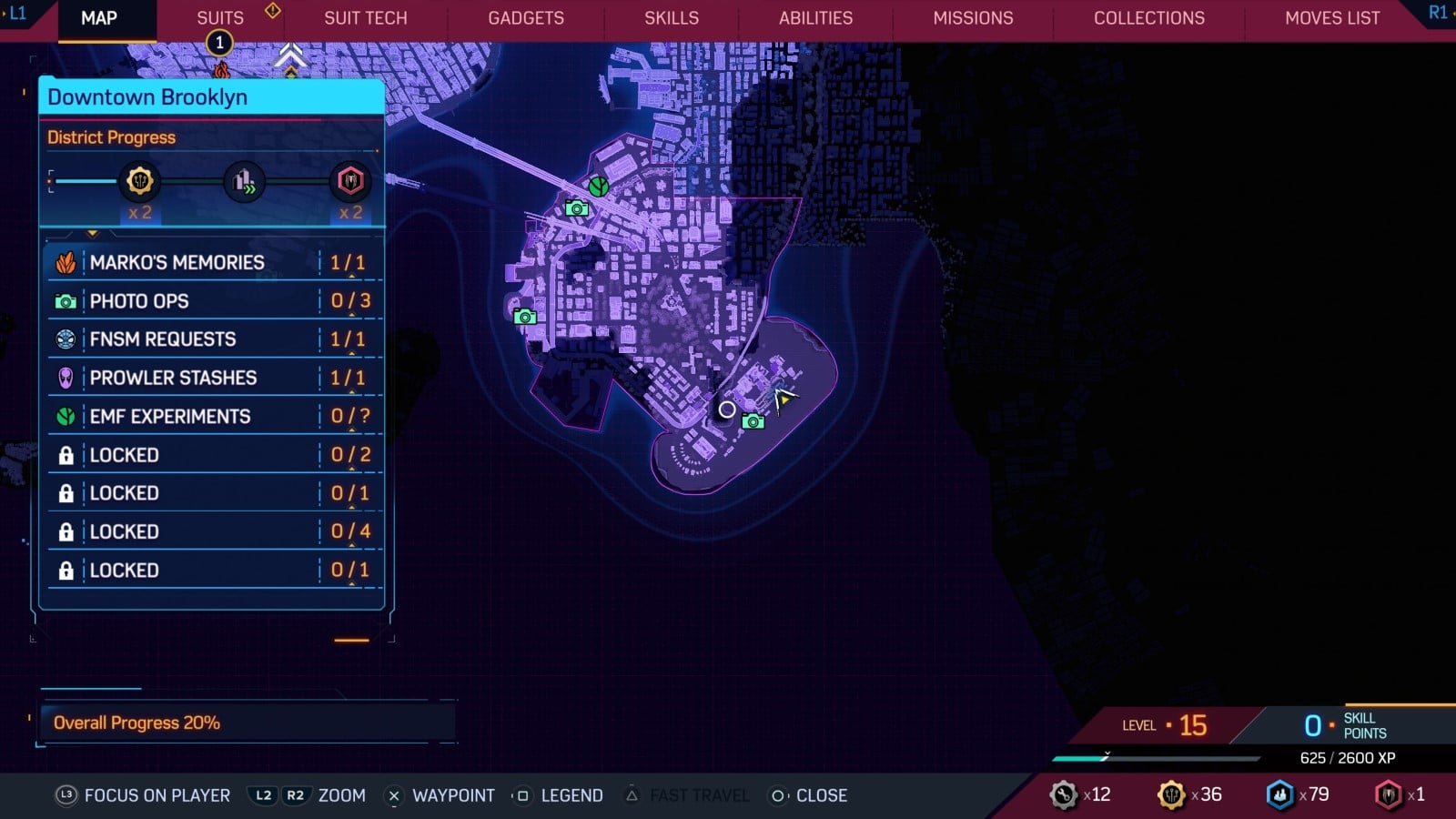
Task: Select the fast travel unlock progress icon
Action: [244, 181]
